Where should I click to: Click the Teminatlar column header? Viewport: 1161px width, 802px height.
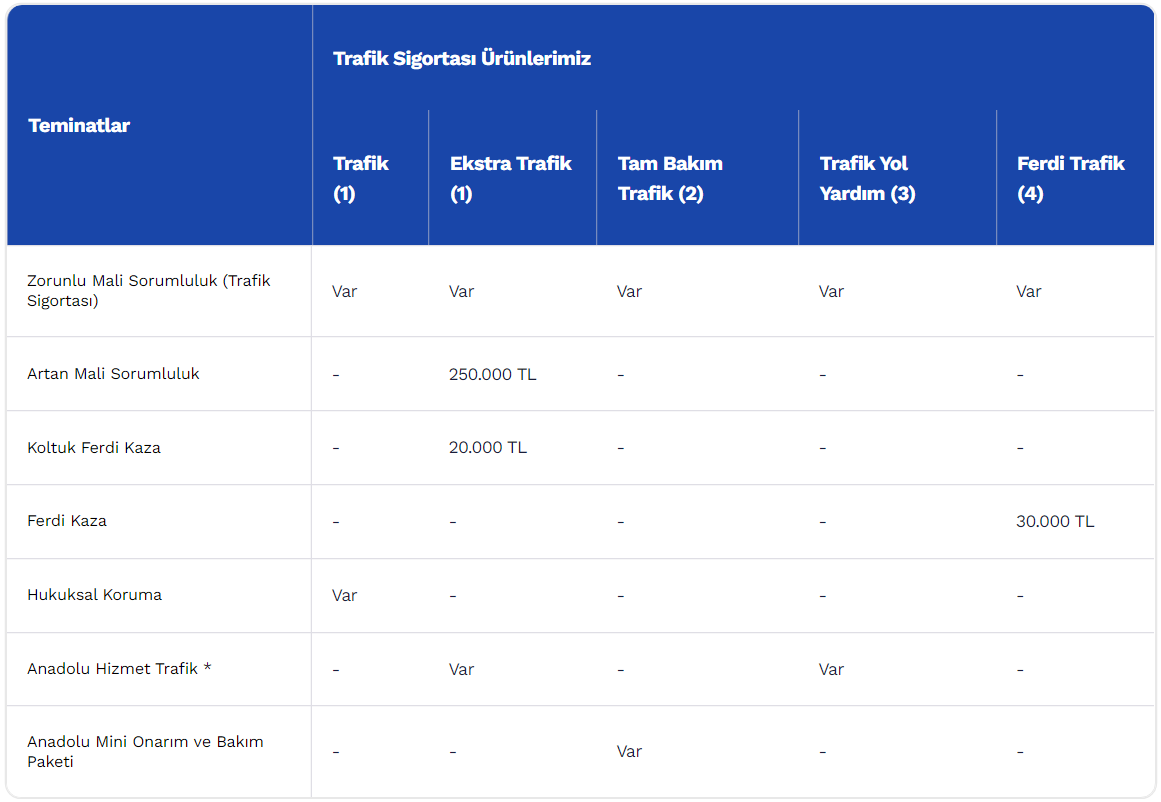point(79,125)
